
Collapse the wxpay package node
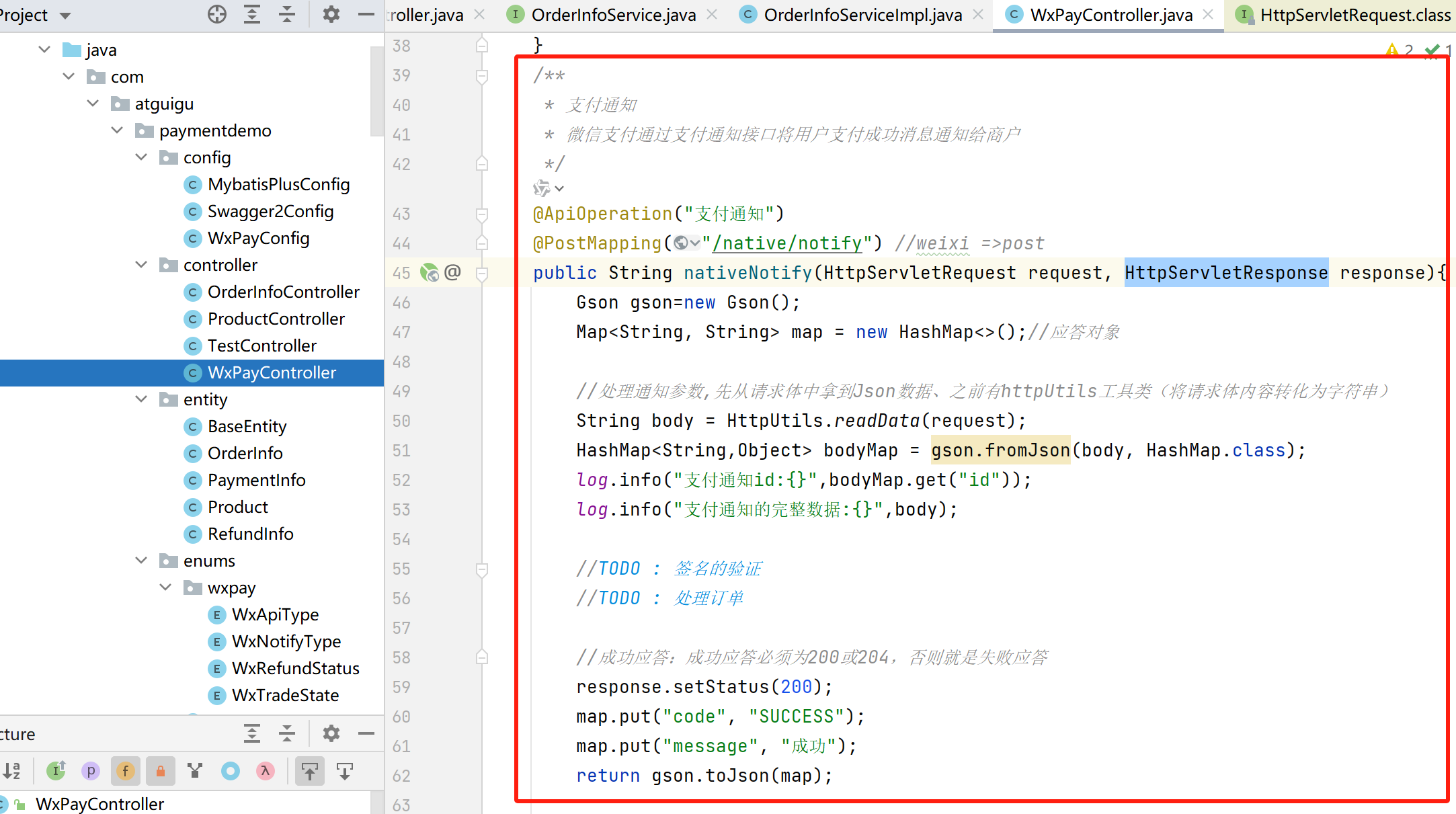pos(165,587)
